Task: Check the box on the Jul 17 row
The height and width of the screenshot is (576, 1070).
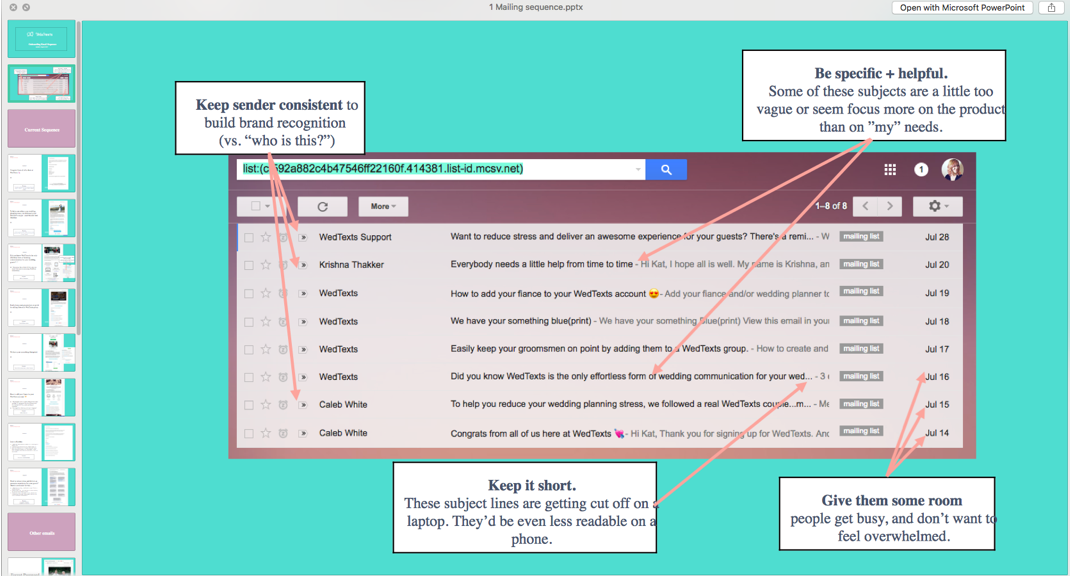Action: point(248,349)
